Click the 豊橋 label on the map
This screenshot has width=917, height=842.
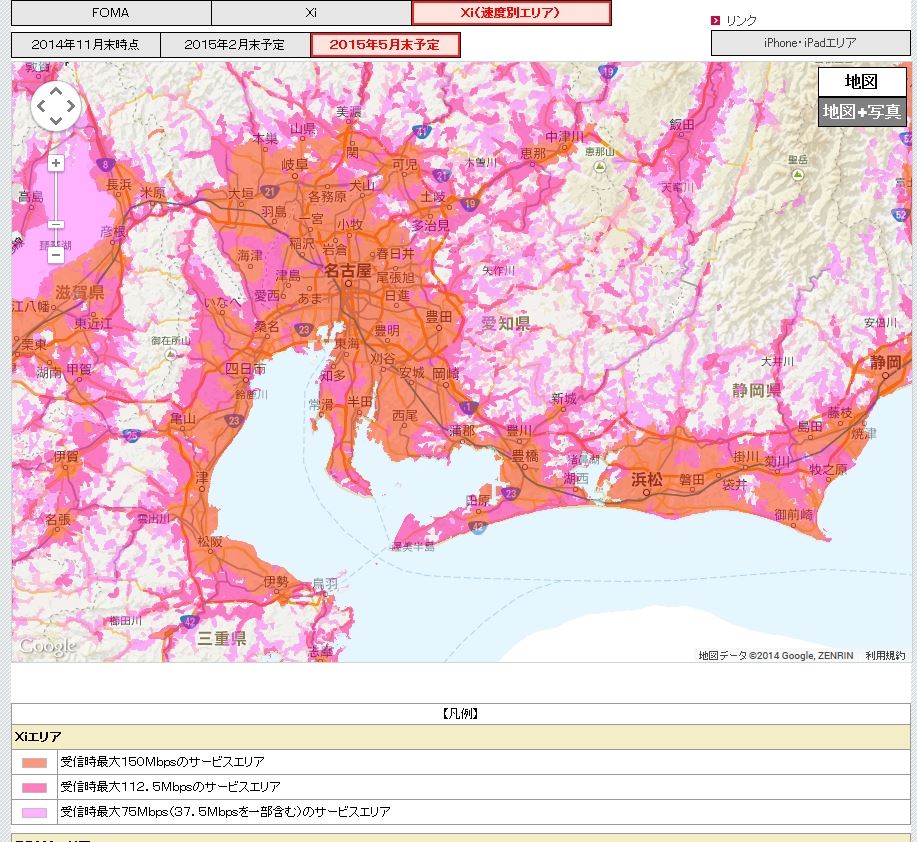click(x=525, y=455)
